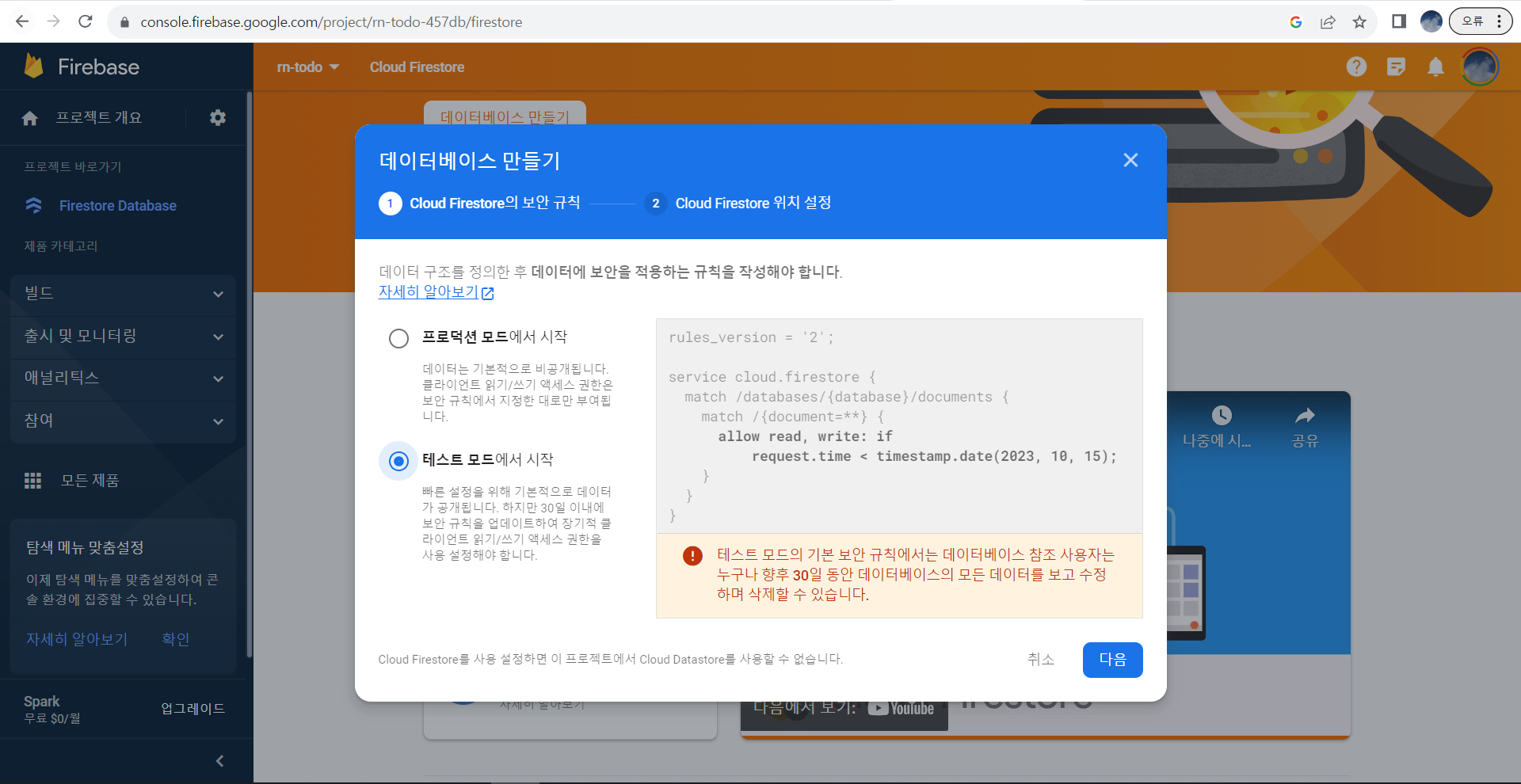Click the browser back arrow
The image size is (1521, 784).
[22, 21]
